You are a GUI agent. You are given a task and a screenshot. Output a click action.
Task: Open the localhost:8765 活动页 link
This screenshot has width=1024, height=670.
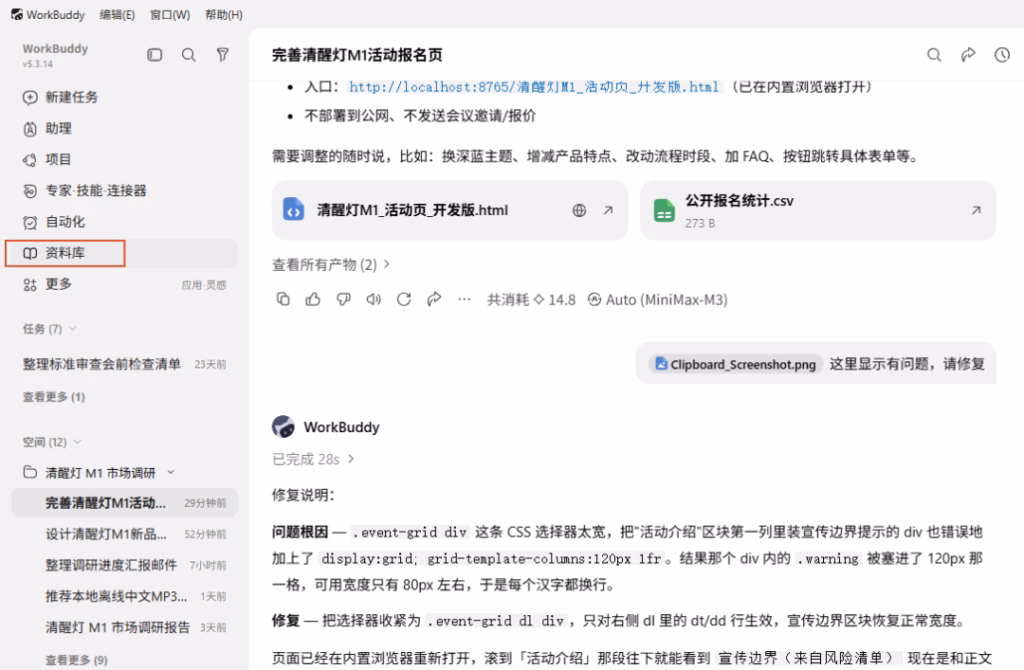(x=534, y=87)
